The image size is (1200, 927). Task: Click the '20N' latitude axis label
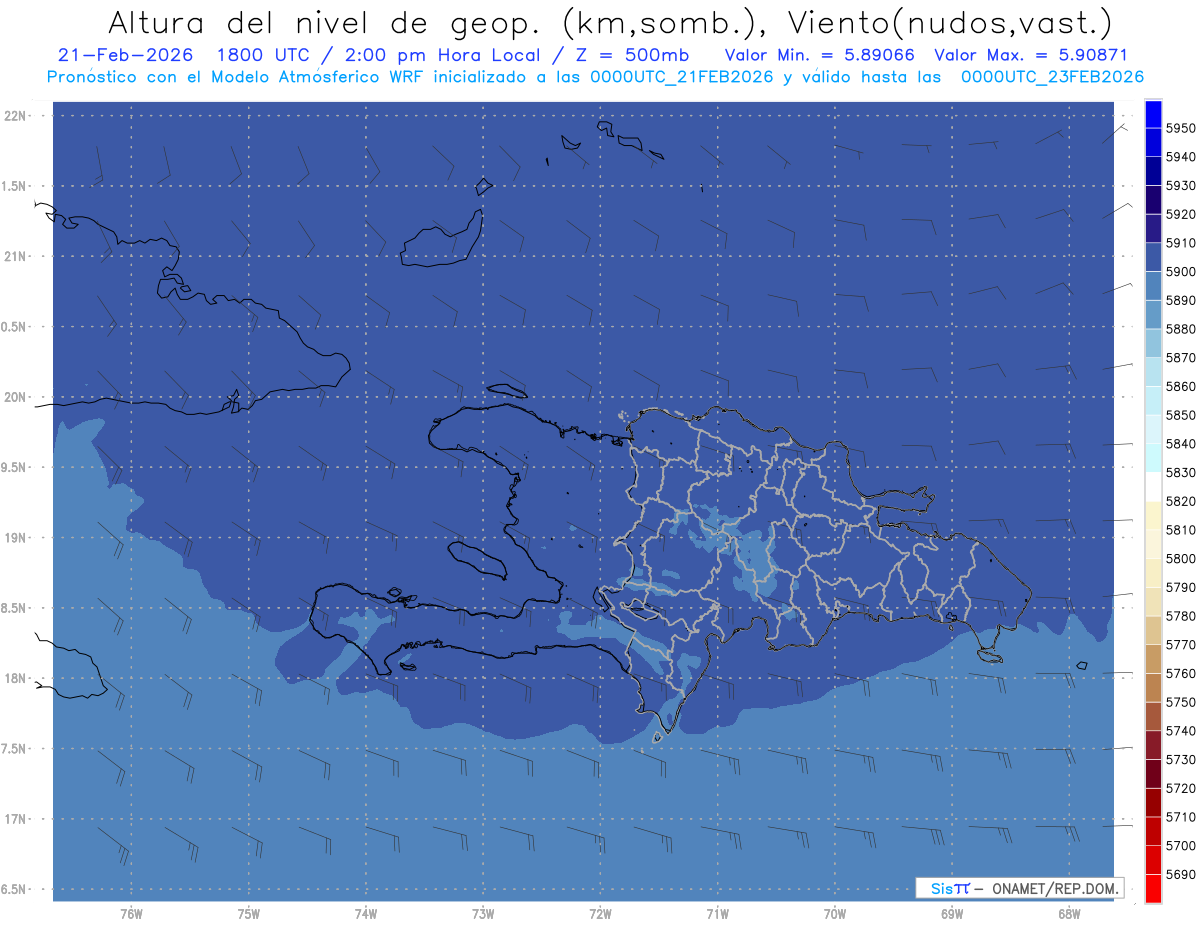[16, 397]
